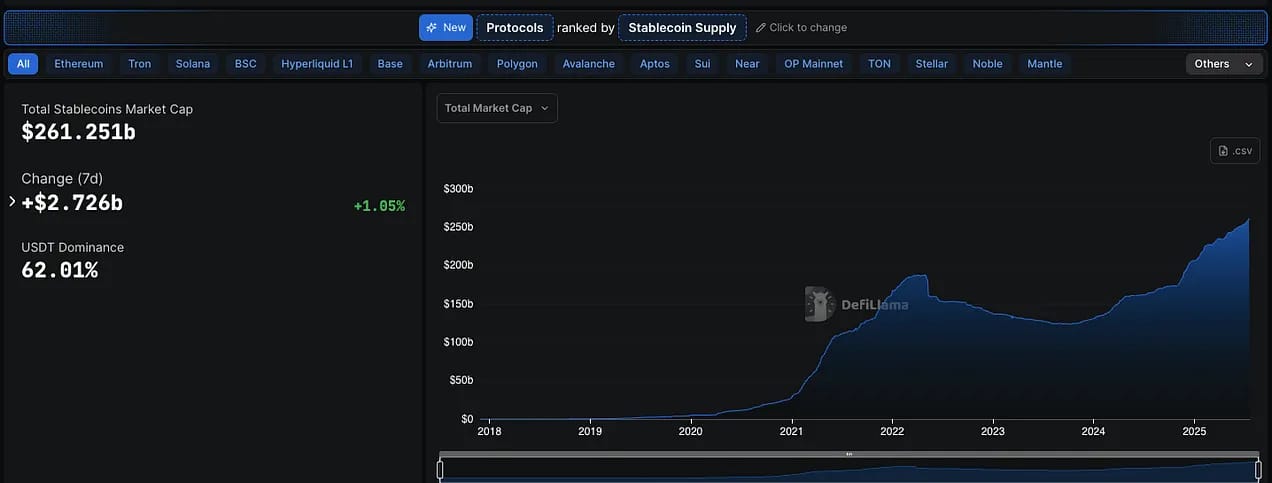This screenshot has height=483, width=1272.
Task: Expand the Change (7d) row chevron
Action: 12,201
